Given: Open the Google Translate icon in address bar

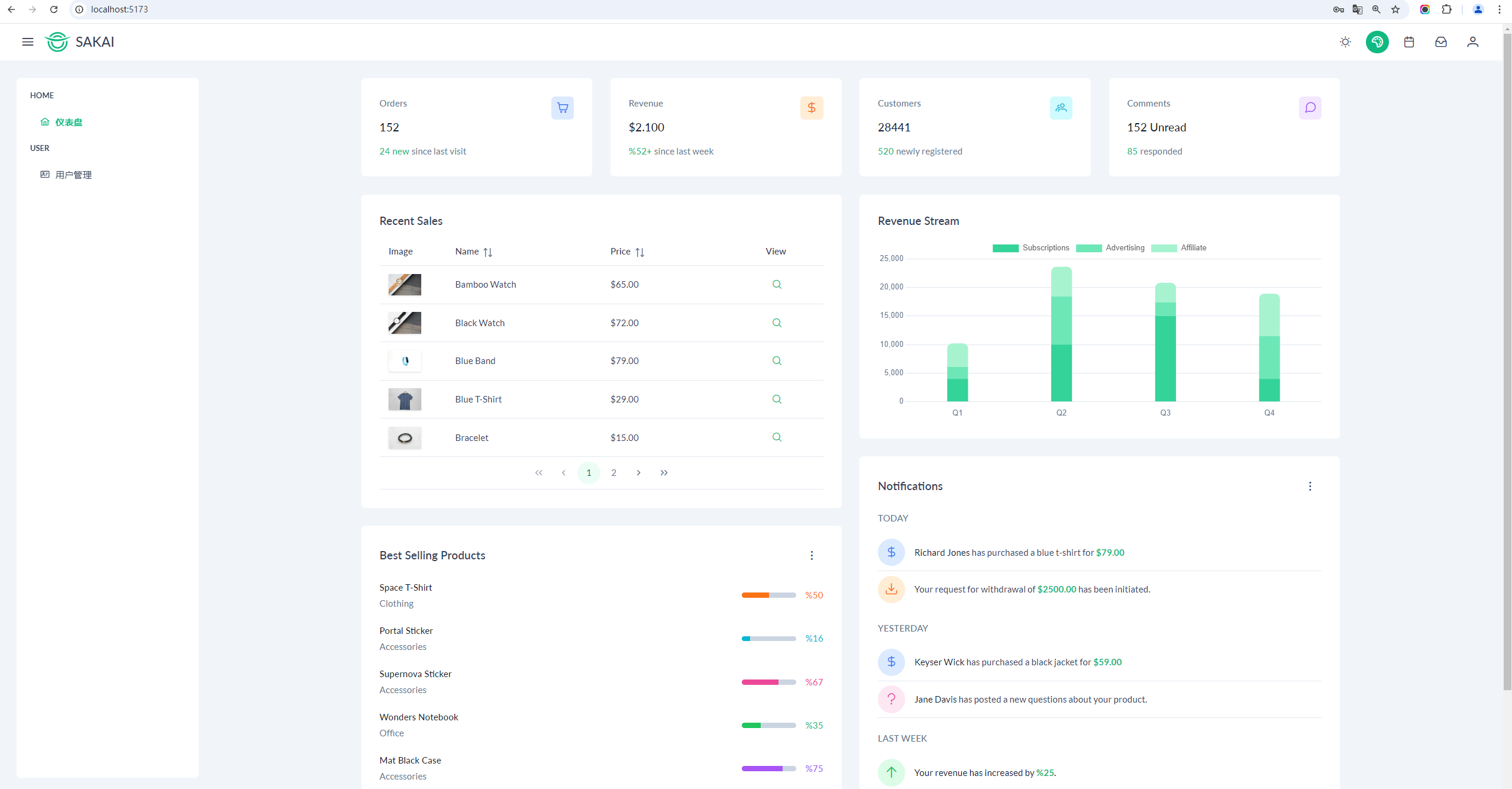Looking at the screenshot, I should tap(1358, 9).
